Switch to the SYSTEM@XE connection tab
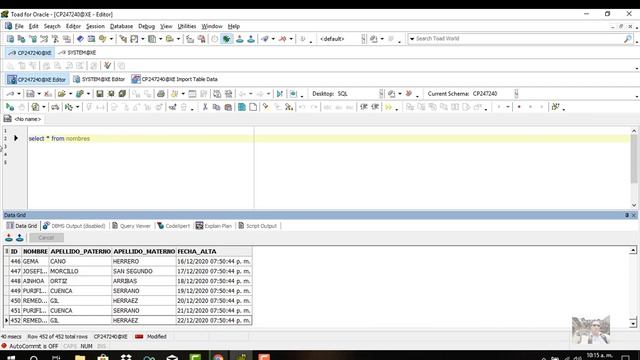Screen dimensions: 640x360 click(77, 53)
